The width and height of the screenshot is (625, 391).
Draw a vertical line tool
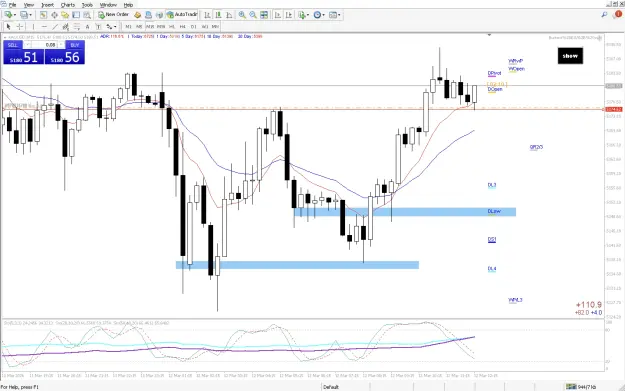(x=33, y=27)
